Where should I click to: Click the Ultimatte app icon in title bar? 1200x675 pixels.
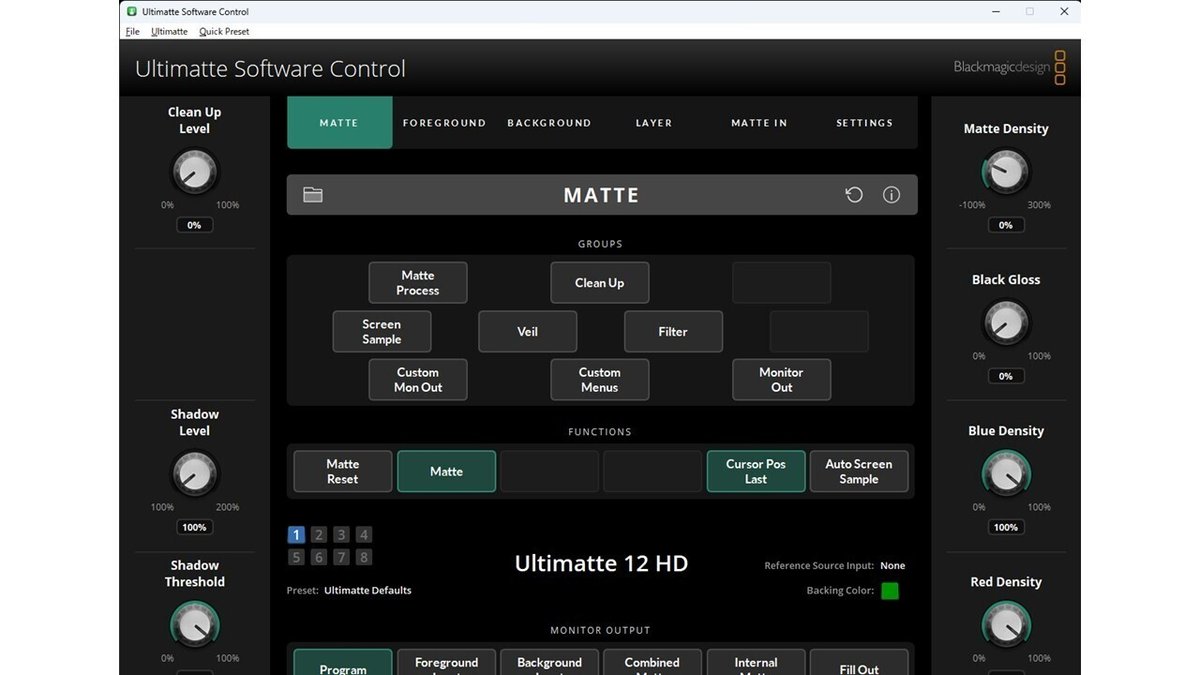tap(132, 11)
